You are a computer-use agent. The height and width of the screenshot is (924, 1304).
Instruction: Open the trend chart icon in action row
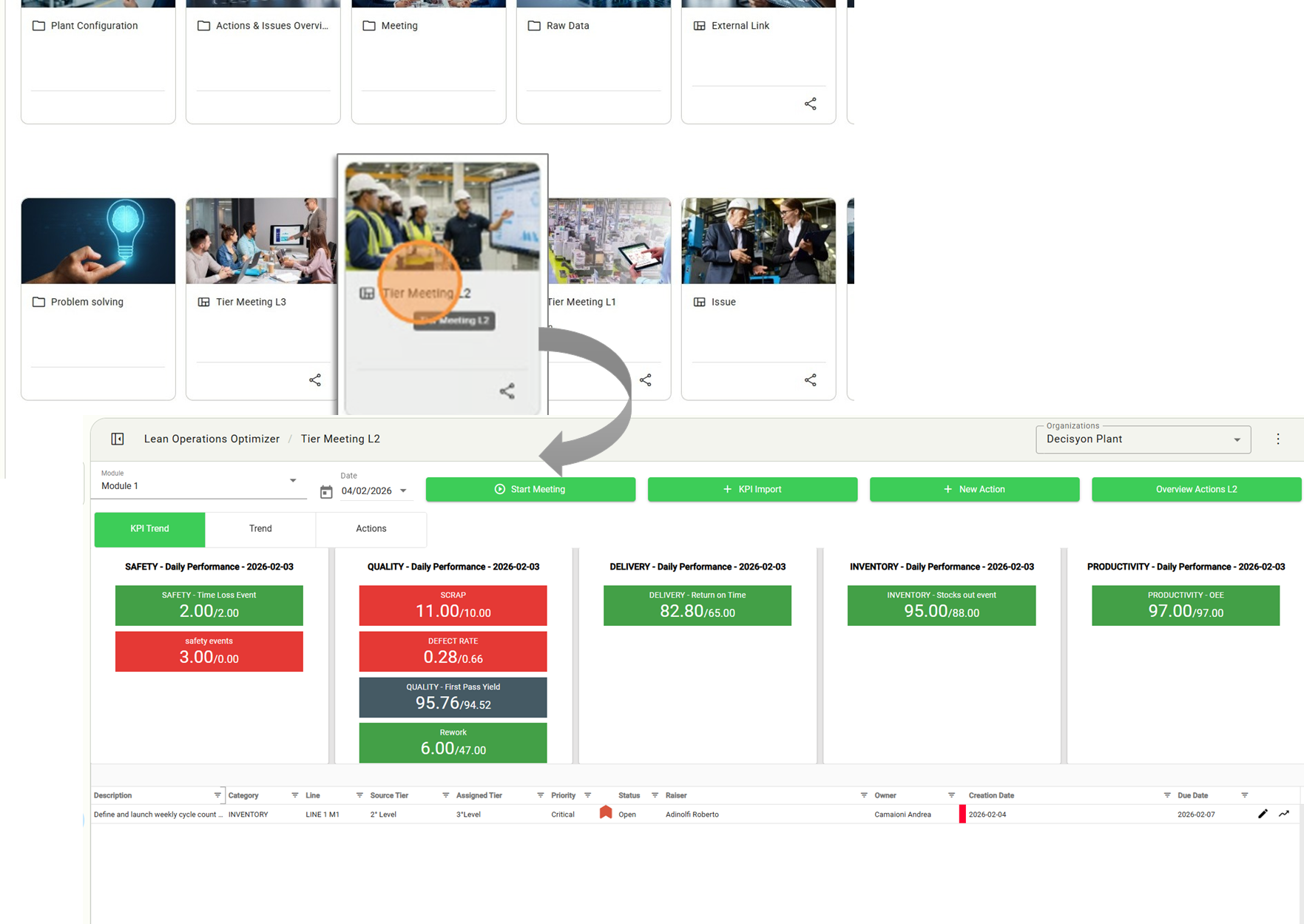click(1284, 814)
